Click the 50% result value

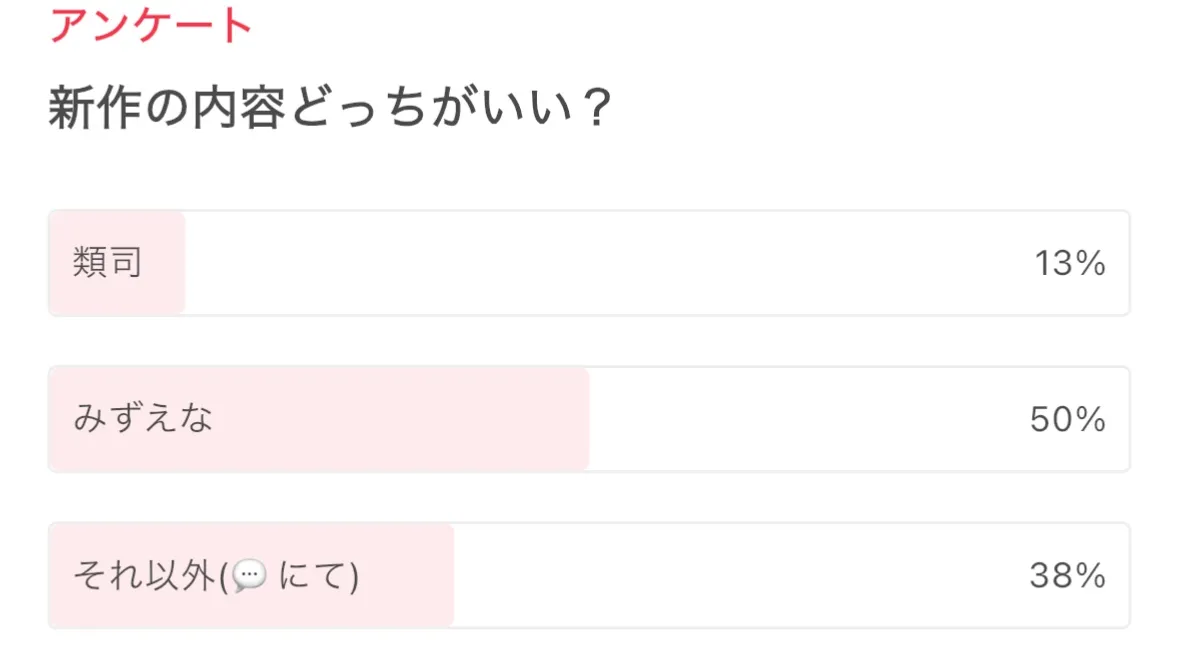click(x=1067, y=420)
